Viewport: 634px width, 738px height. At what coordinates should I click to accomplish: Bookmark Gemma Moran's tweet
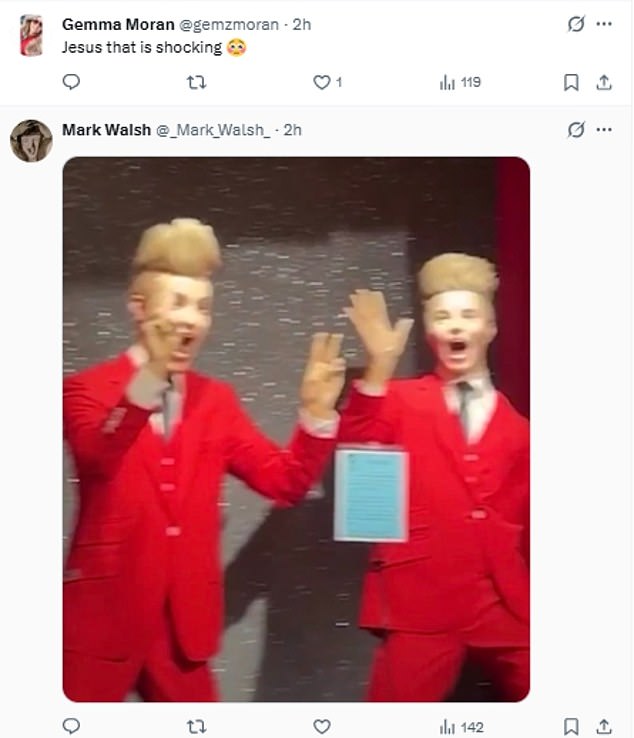(571, 82)
